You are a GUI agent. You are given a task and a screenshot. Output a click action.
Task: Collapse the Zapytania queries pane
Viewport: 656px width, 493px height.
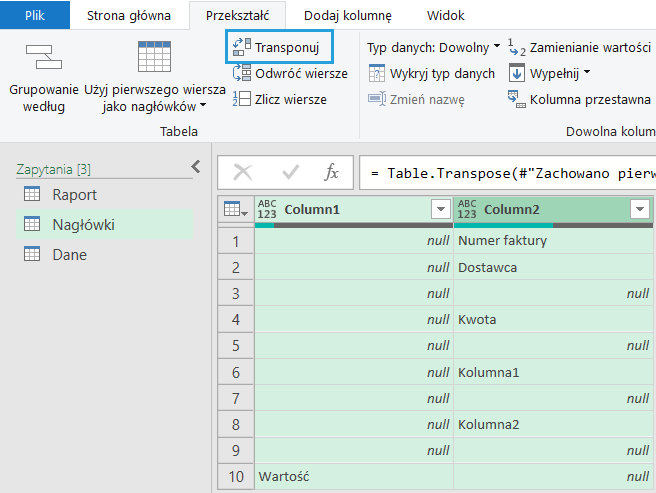(x=196, y=167)
